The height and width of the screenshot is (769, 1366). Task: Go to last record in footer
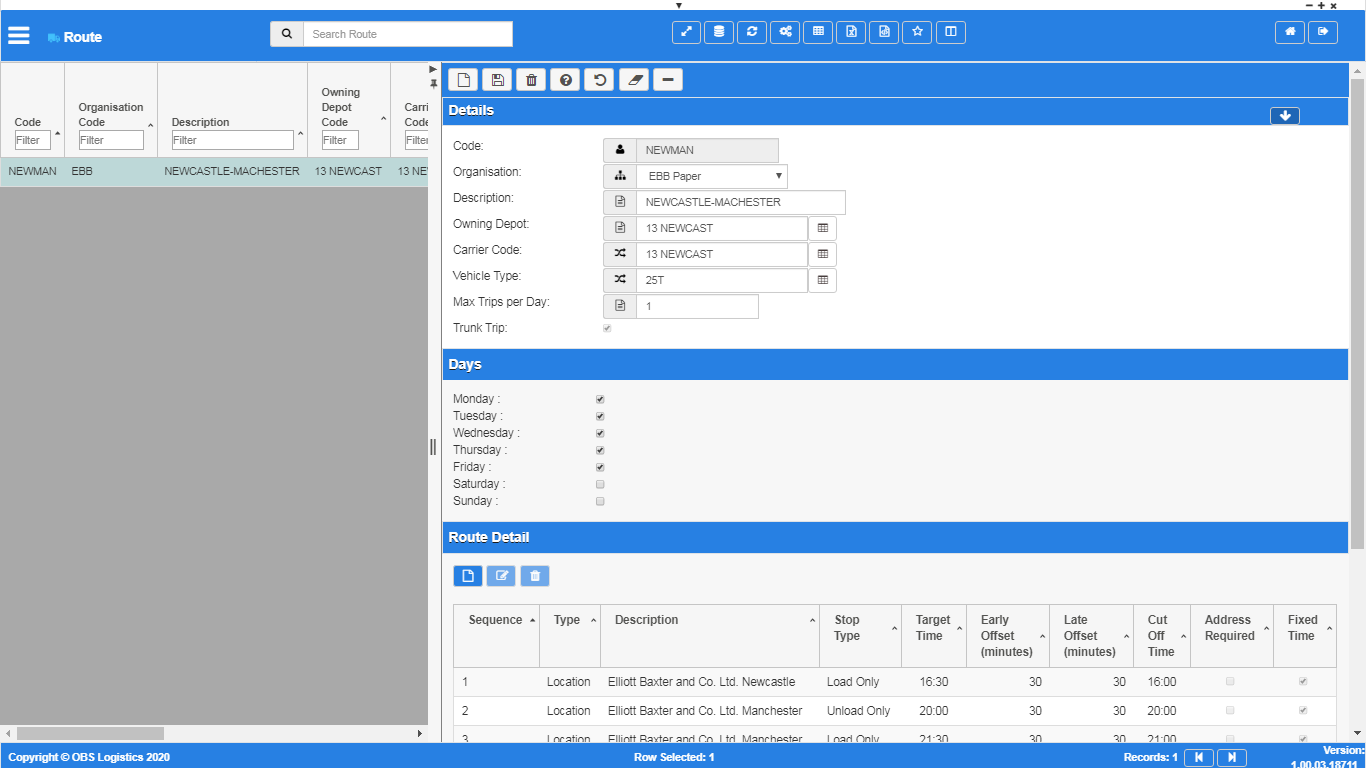pyautogui.click(x=1232, y=757)
